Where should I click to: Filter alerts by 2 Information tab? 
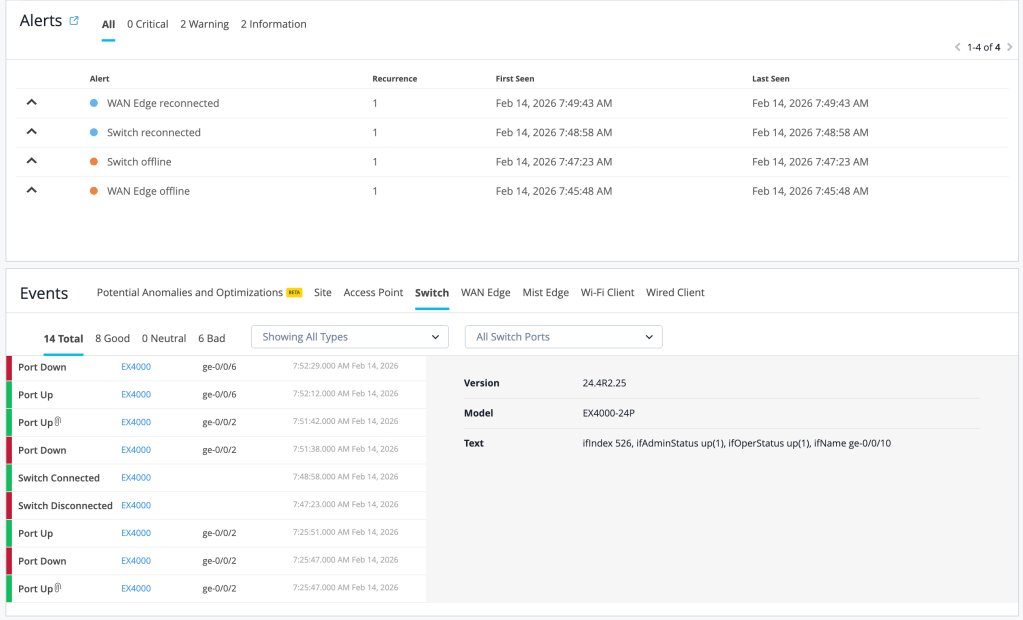(x=273, y=24)
